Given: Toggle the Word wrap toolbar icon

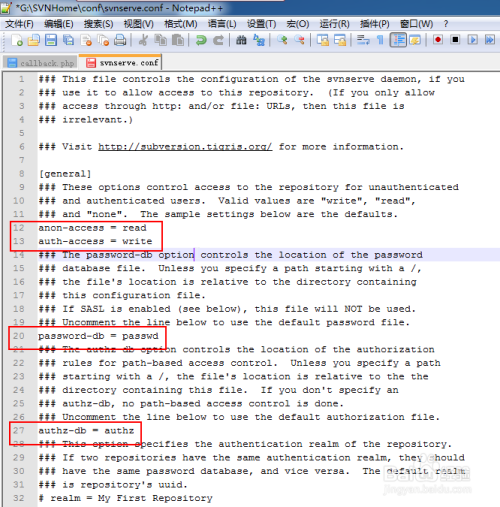Looking at the screenshot, I should [363, 40].
